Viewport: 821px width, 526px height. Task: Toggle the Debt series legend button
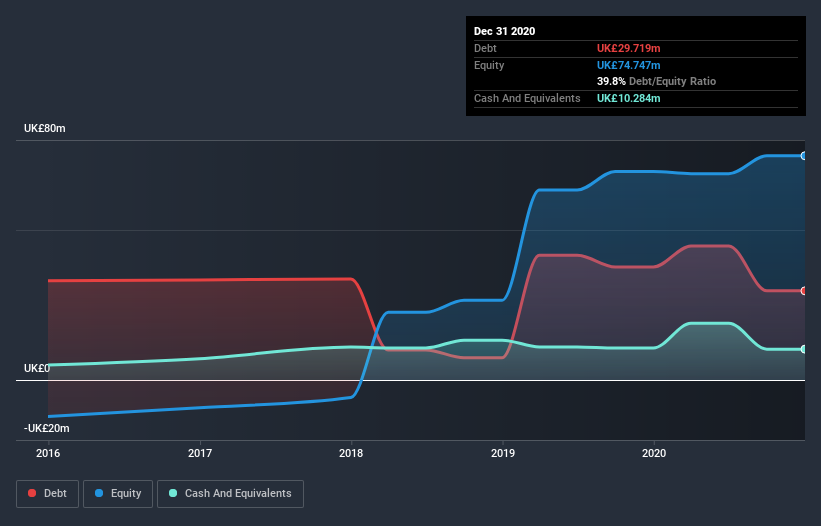point(47,494)
